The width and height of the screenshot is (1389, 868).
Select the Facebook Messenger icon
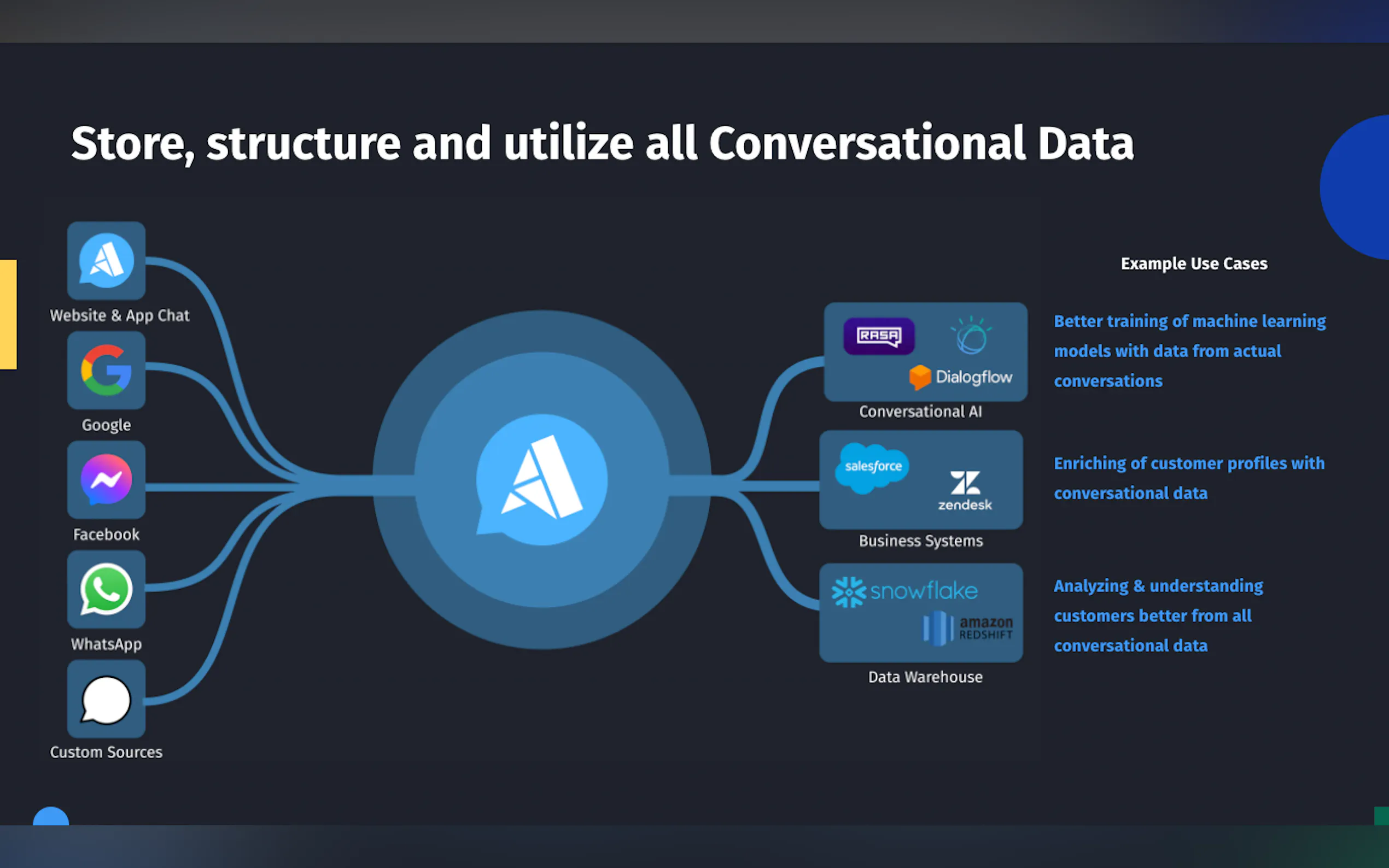point(106,479)
